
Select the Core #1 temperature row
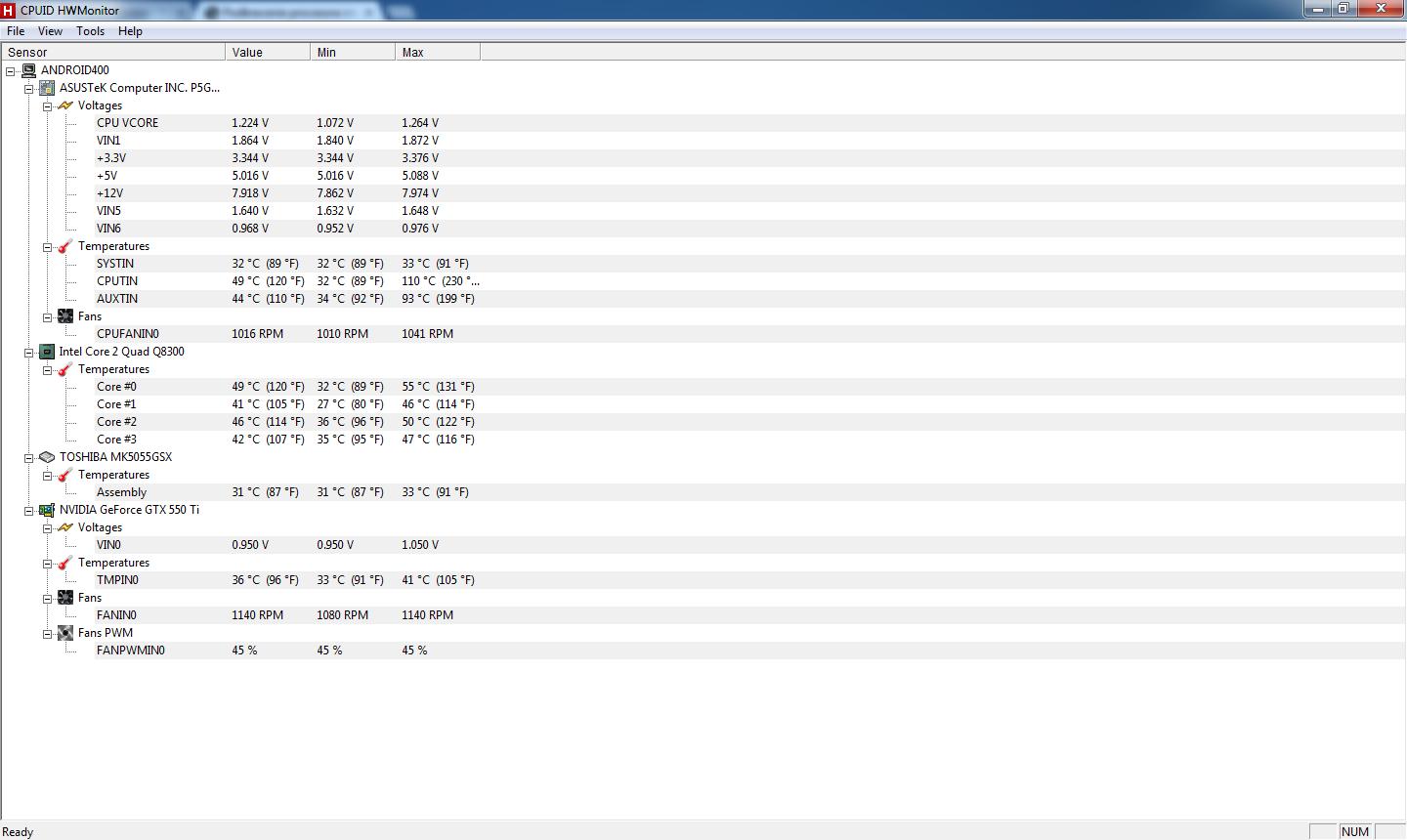coord(749,404)
